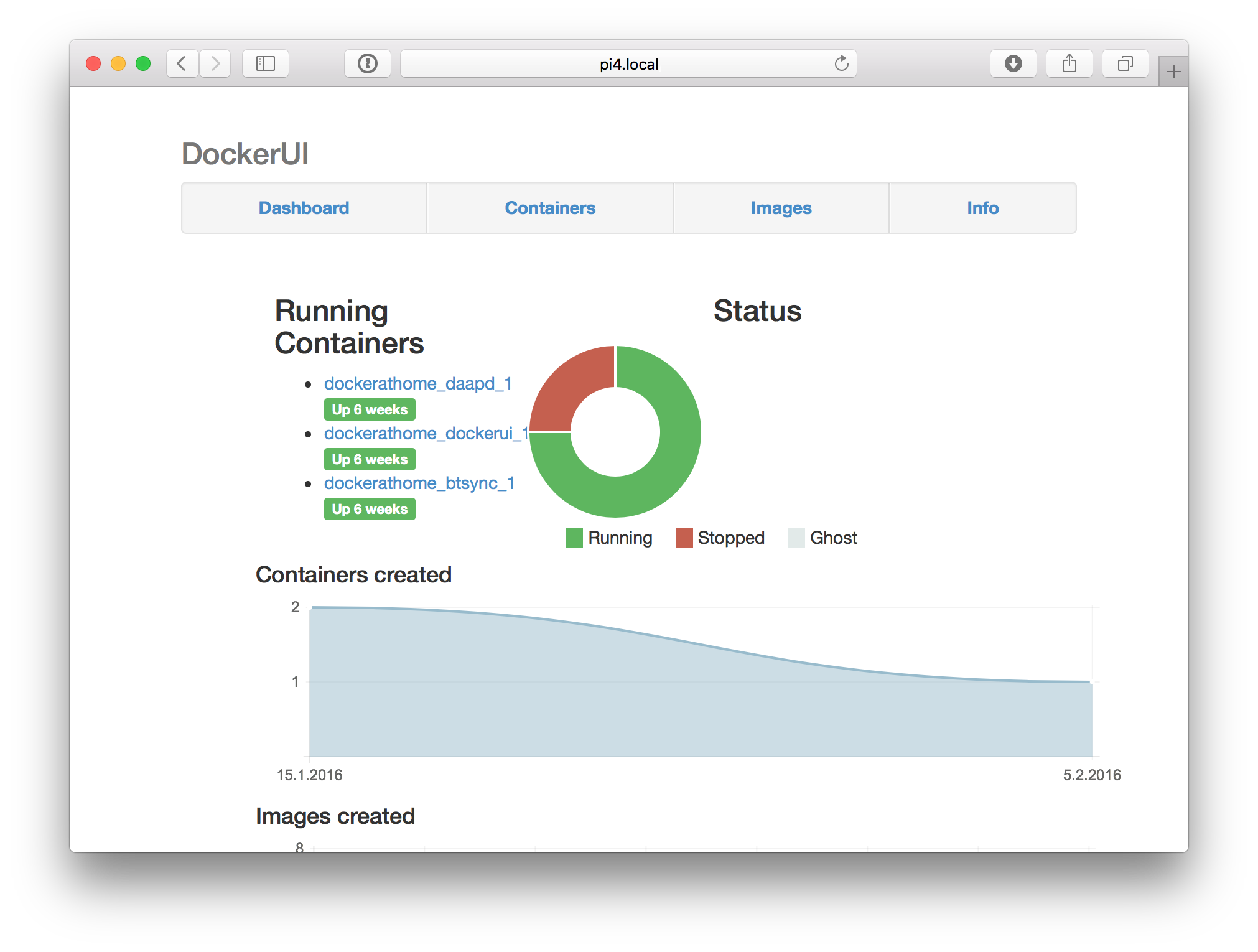
Task: Click the Images created heading
Action: pos(335,816)
